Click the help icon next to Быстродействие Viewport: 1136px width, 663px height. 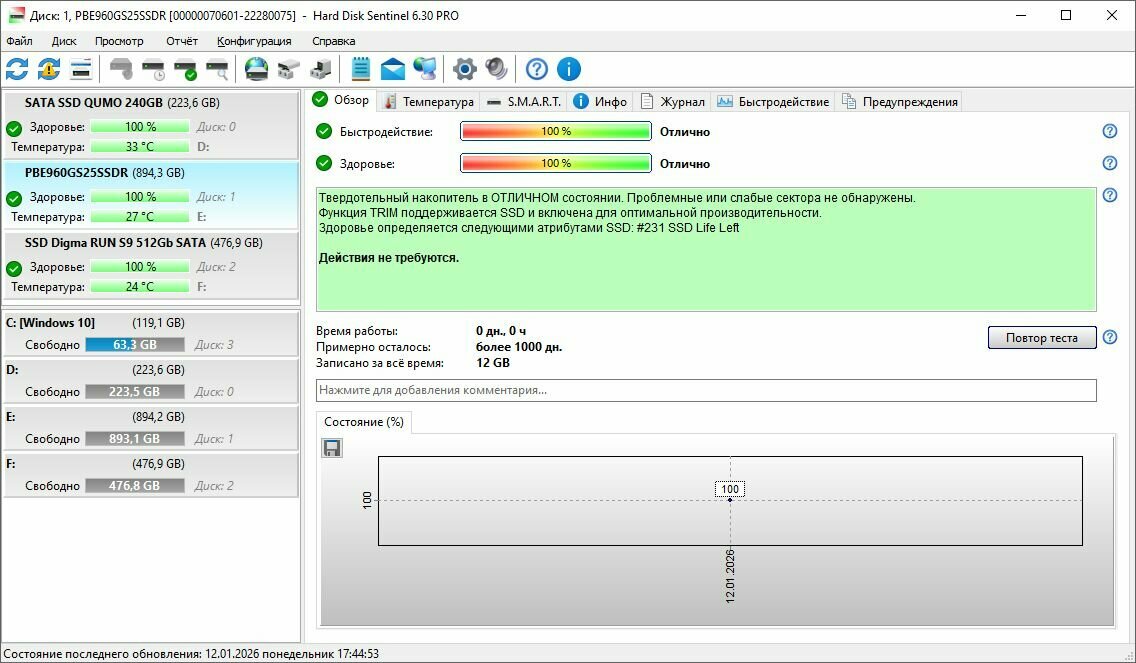pos(1109,131)
